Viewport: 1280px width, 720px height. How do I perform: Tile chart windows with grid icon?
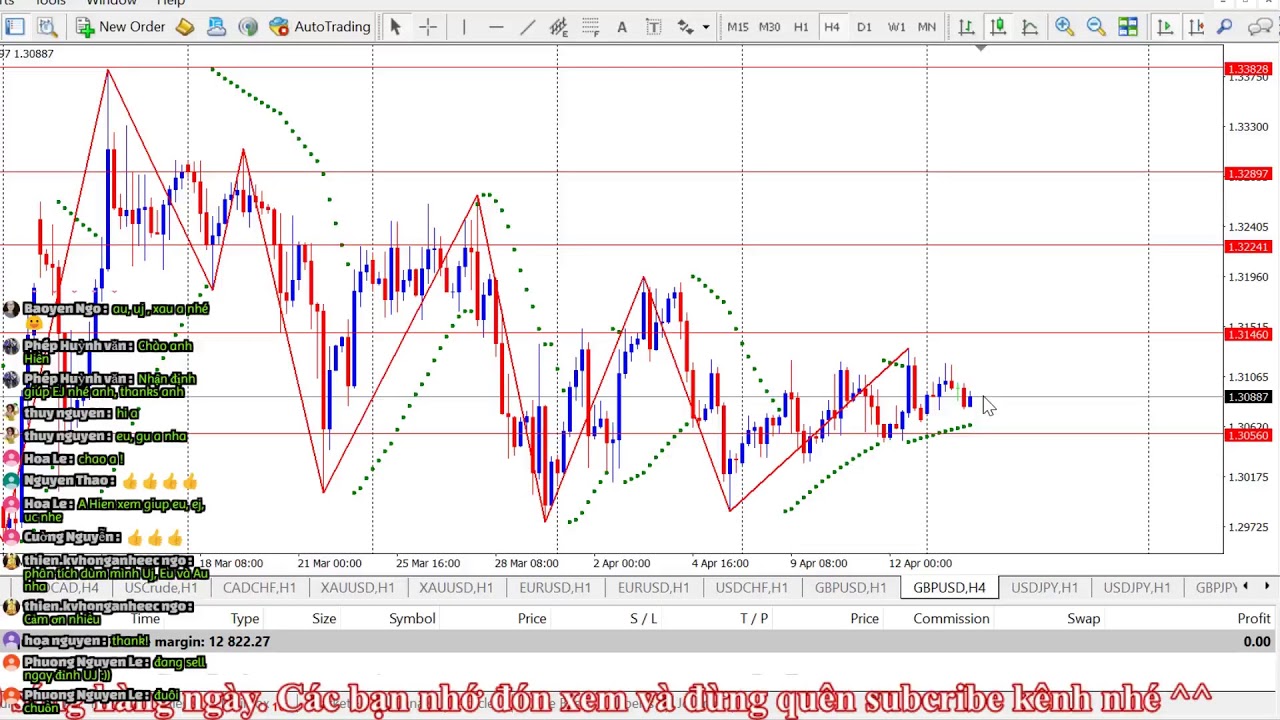pos(1128,27)
